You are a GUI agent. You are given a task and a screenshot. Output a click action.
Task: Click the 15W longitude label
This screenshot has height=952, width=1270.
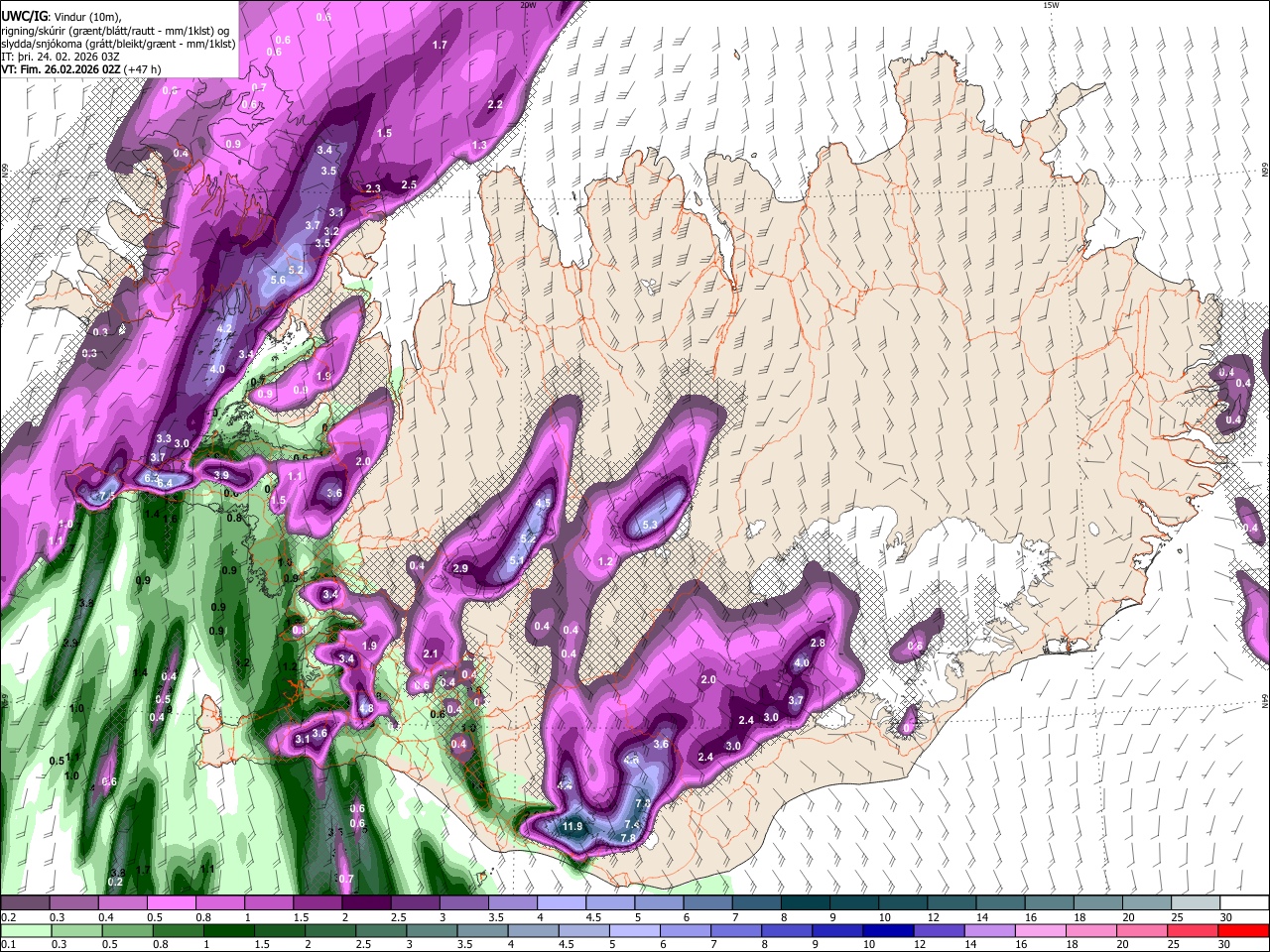pyautogui.click(x=1051, y=5)
